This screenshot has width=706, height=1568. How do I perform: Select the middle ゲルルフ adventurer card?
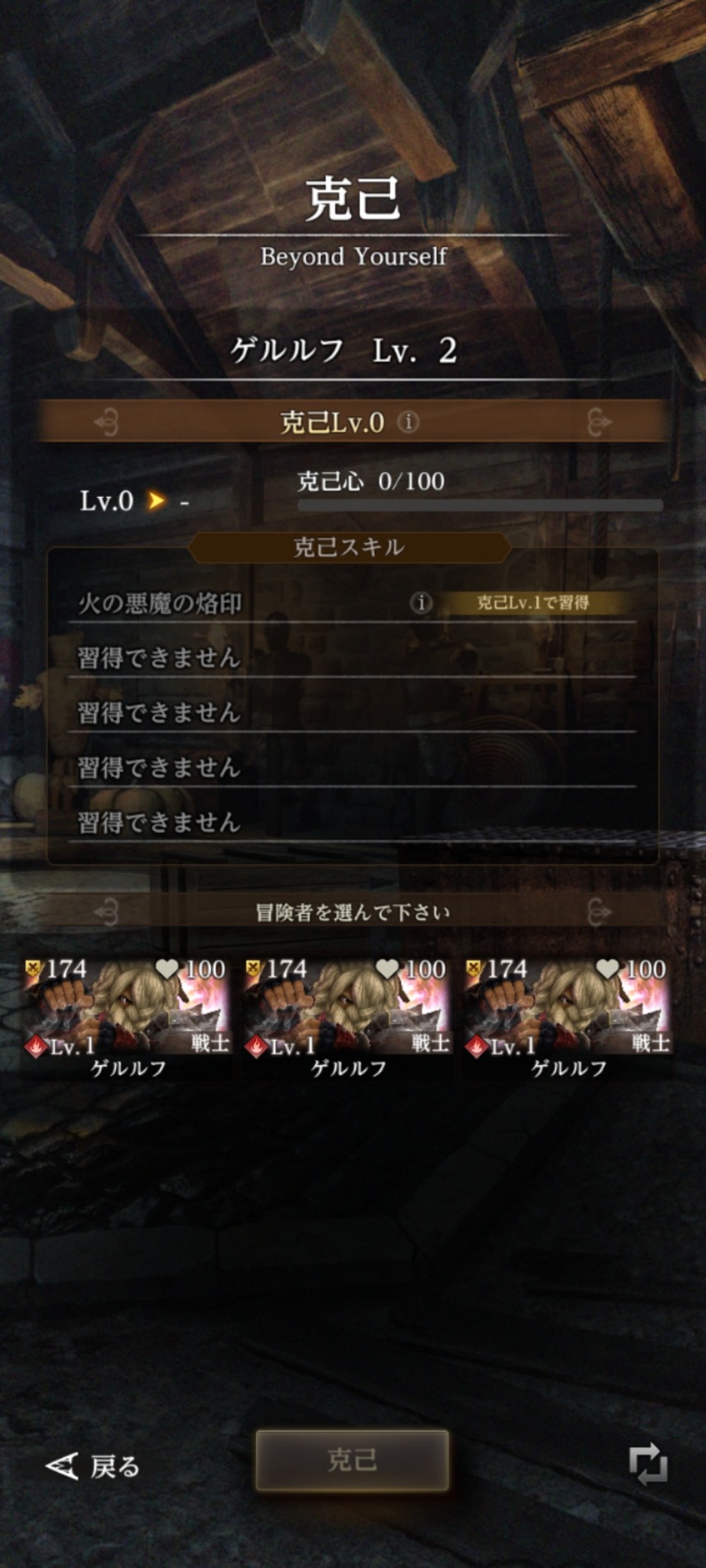click(348, 1018)
